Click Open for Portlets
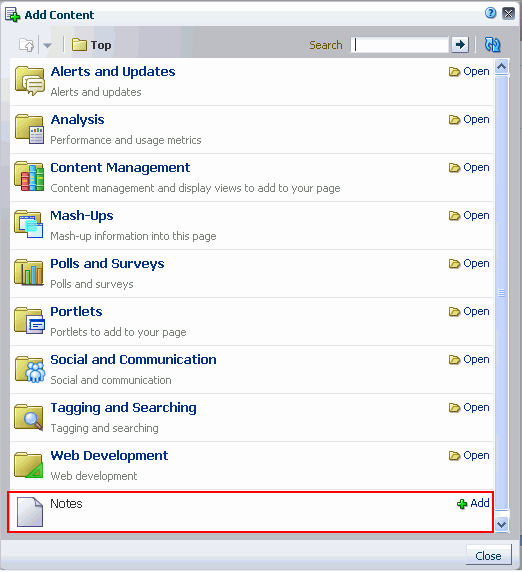The width and height of the screenshot is (522, 572). tap(469, 312)
